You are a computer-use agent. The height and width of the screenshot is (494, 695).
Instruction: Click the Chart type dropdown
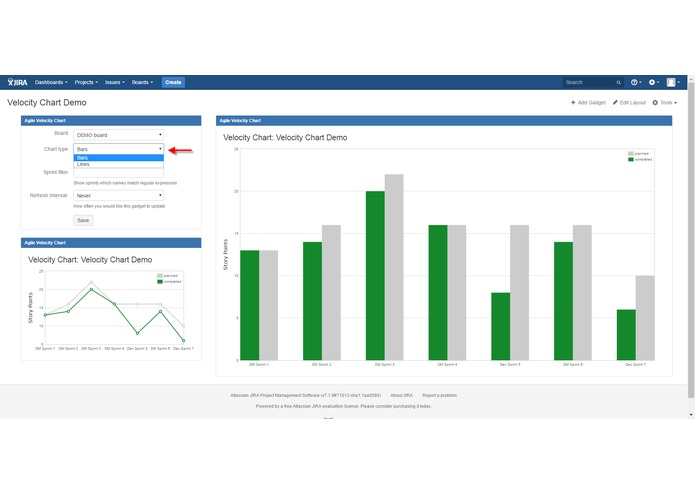click(x=118, y=149)
